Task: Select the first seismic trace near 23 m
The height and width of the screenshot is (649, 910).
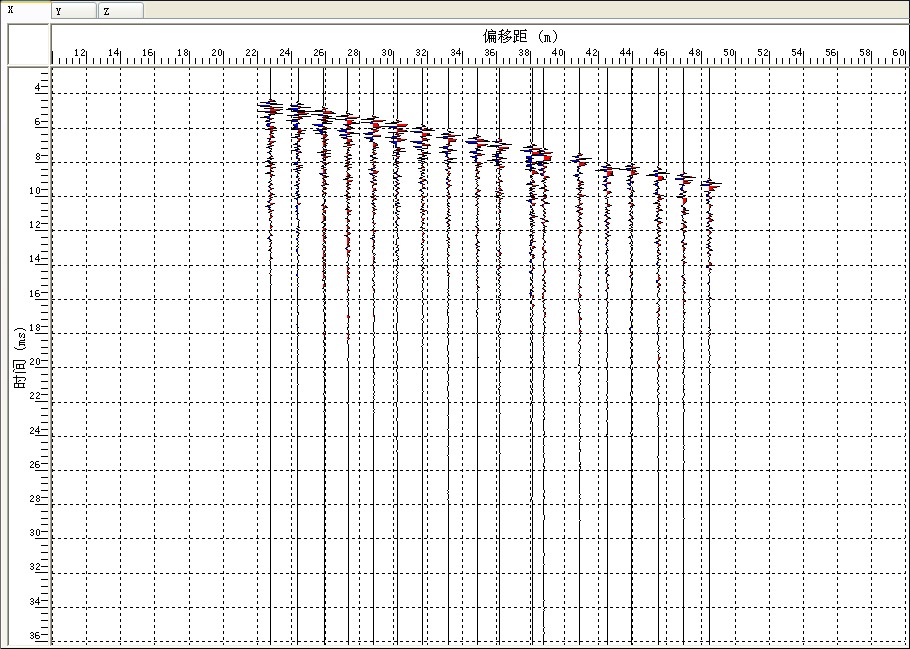Action: coord(270,355)
